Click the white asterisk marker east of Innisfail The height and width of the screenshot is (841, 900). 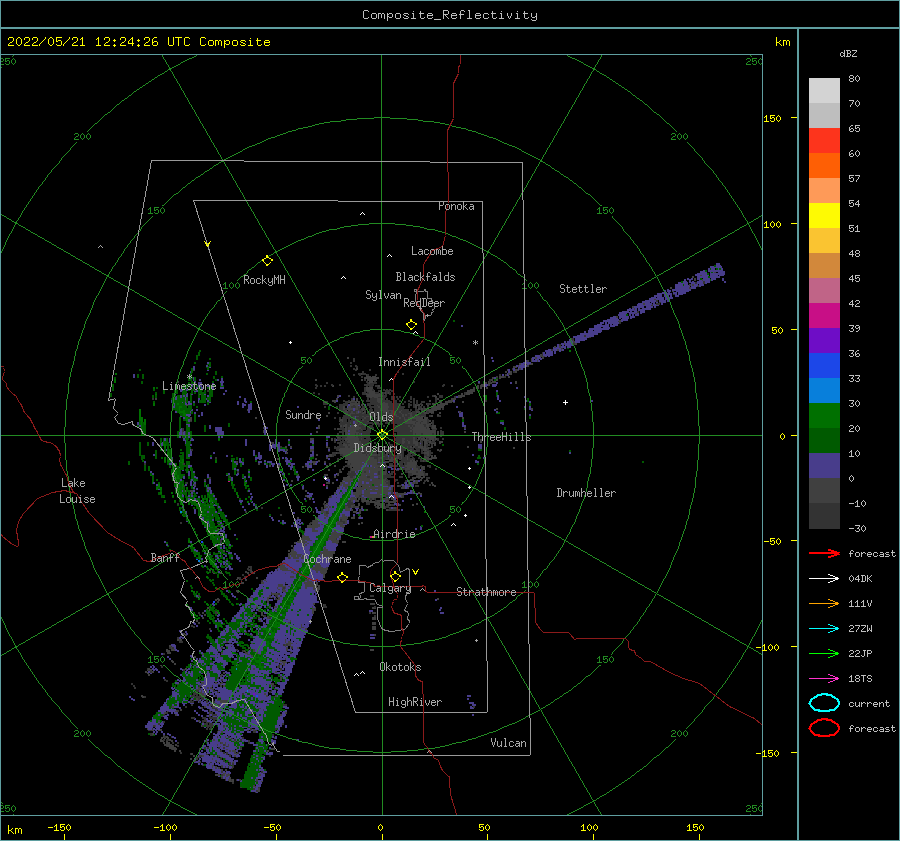[x=475, y=343]
